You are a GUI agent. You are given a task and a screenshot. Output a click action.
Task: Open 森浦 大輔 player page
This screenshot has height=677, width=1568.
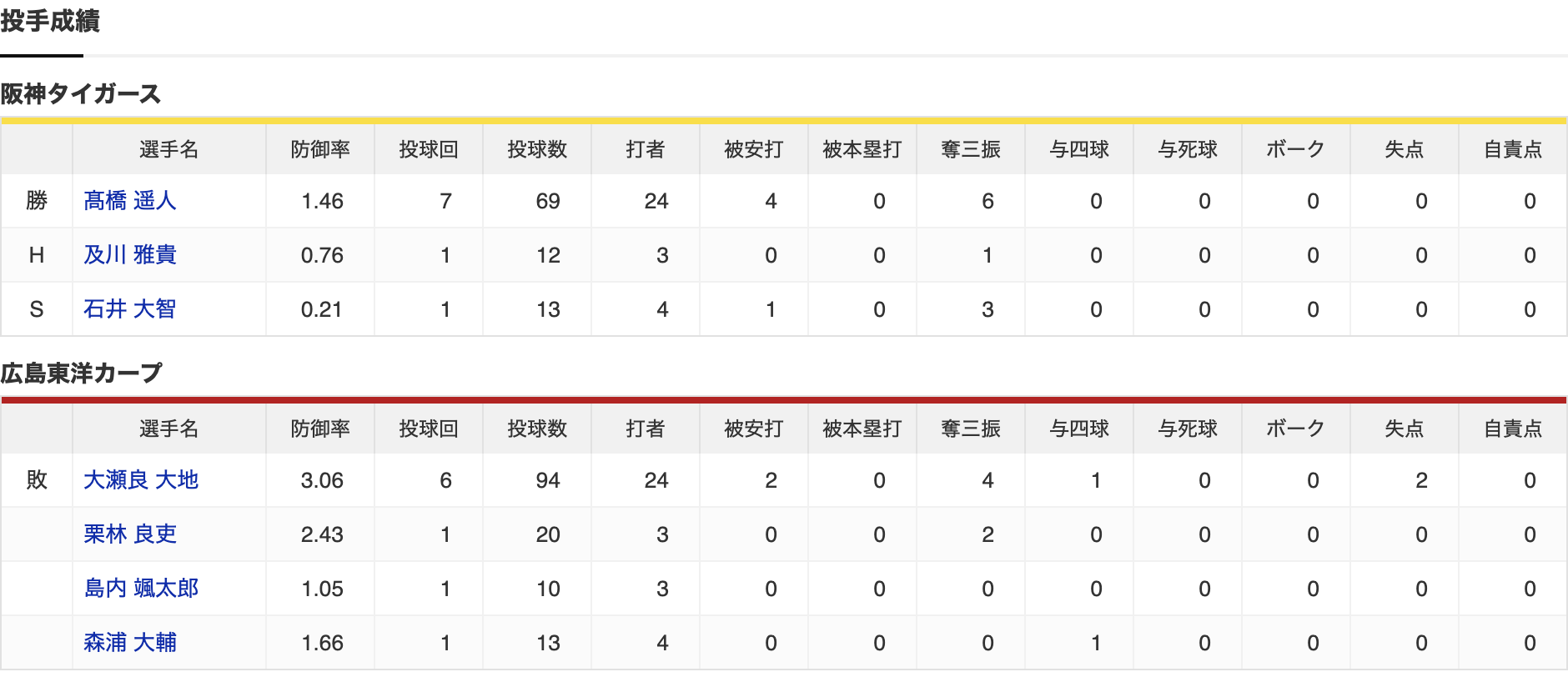[130, 643]
